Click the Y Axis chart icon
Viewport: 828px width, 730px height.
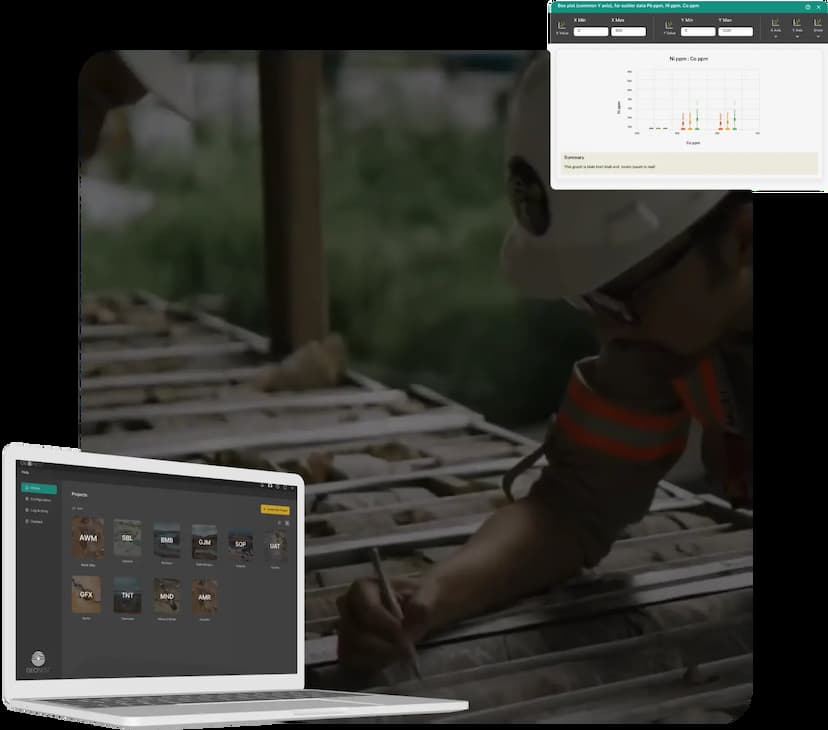tap(797, 23)
